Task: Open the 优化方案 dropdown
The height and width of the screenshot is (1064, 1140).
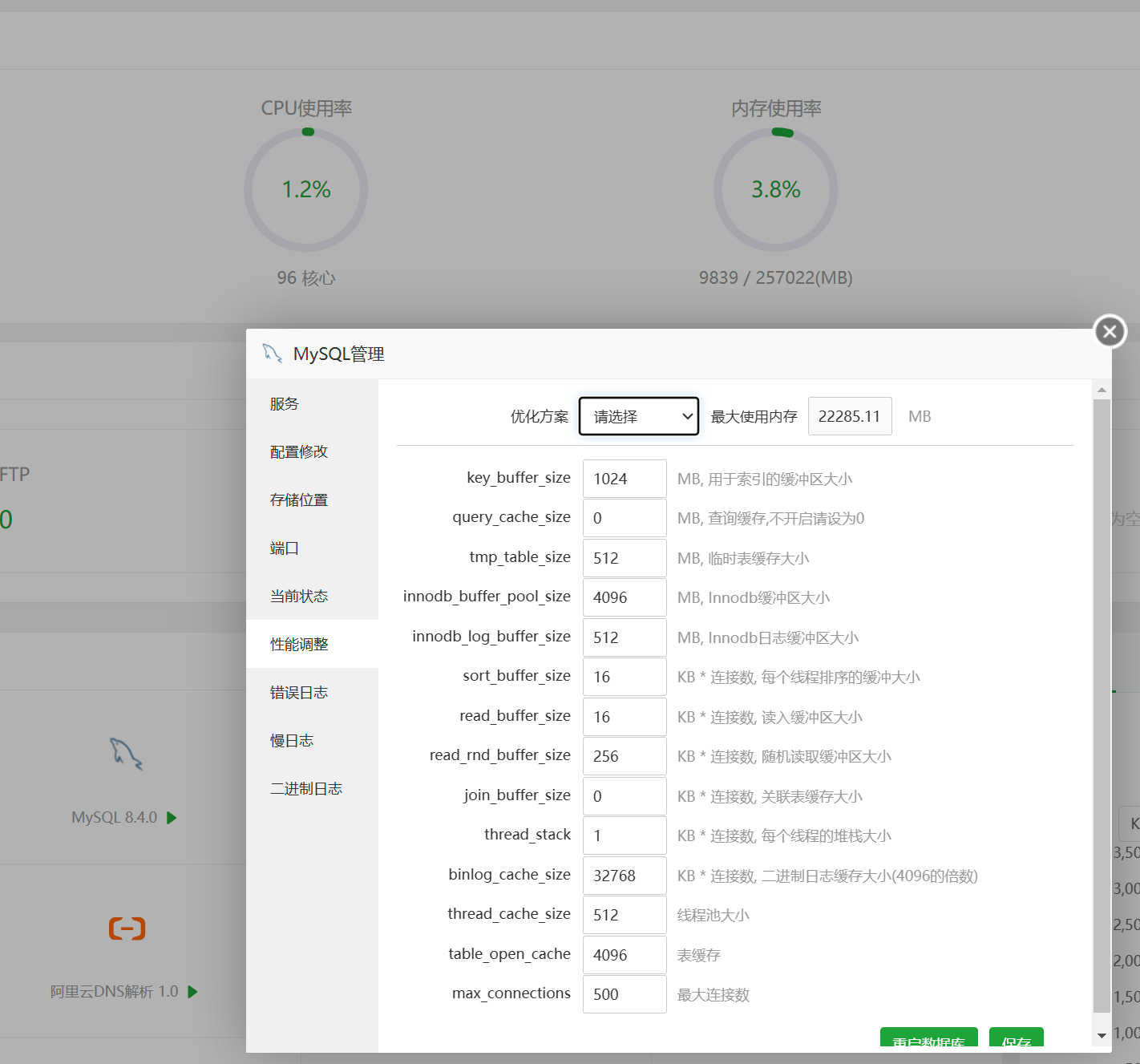Action: (x=639, y=416)
